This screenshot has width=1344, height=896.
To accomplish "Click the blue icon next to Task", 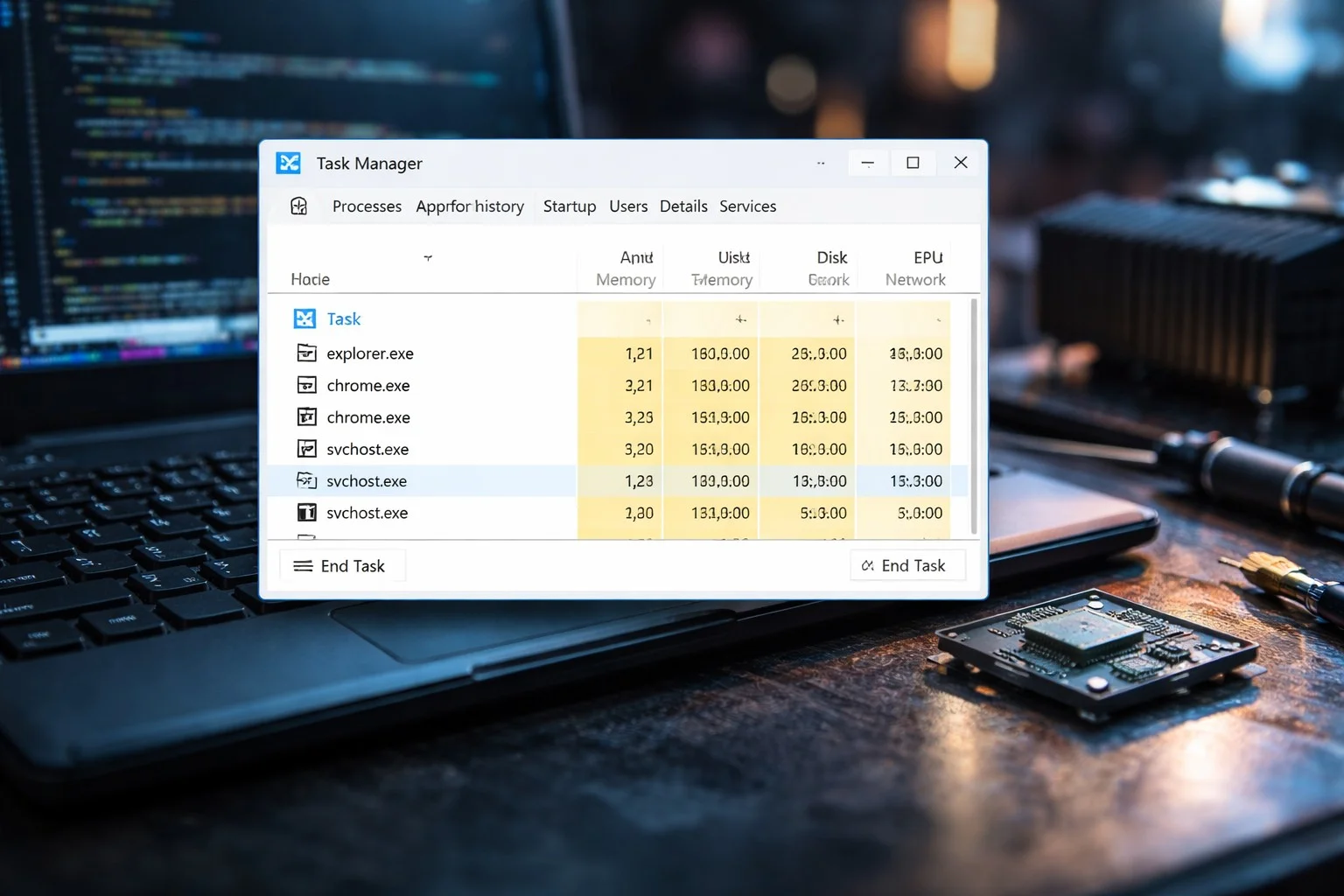I will click(x=304, y=318).
